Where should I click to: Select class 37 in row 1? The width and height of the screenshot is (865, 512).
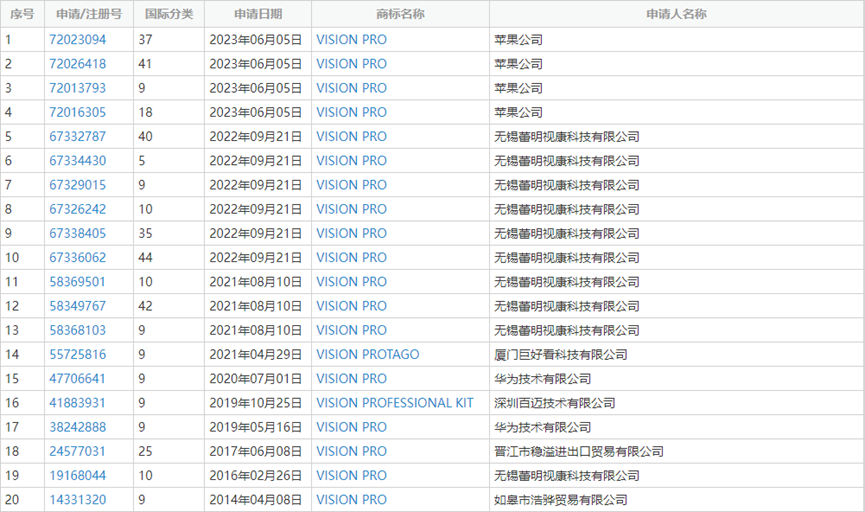click(x=145, y=40)
